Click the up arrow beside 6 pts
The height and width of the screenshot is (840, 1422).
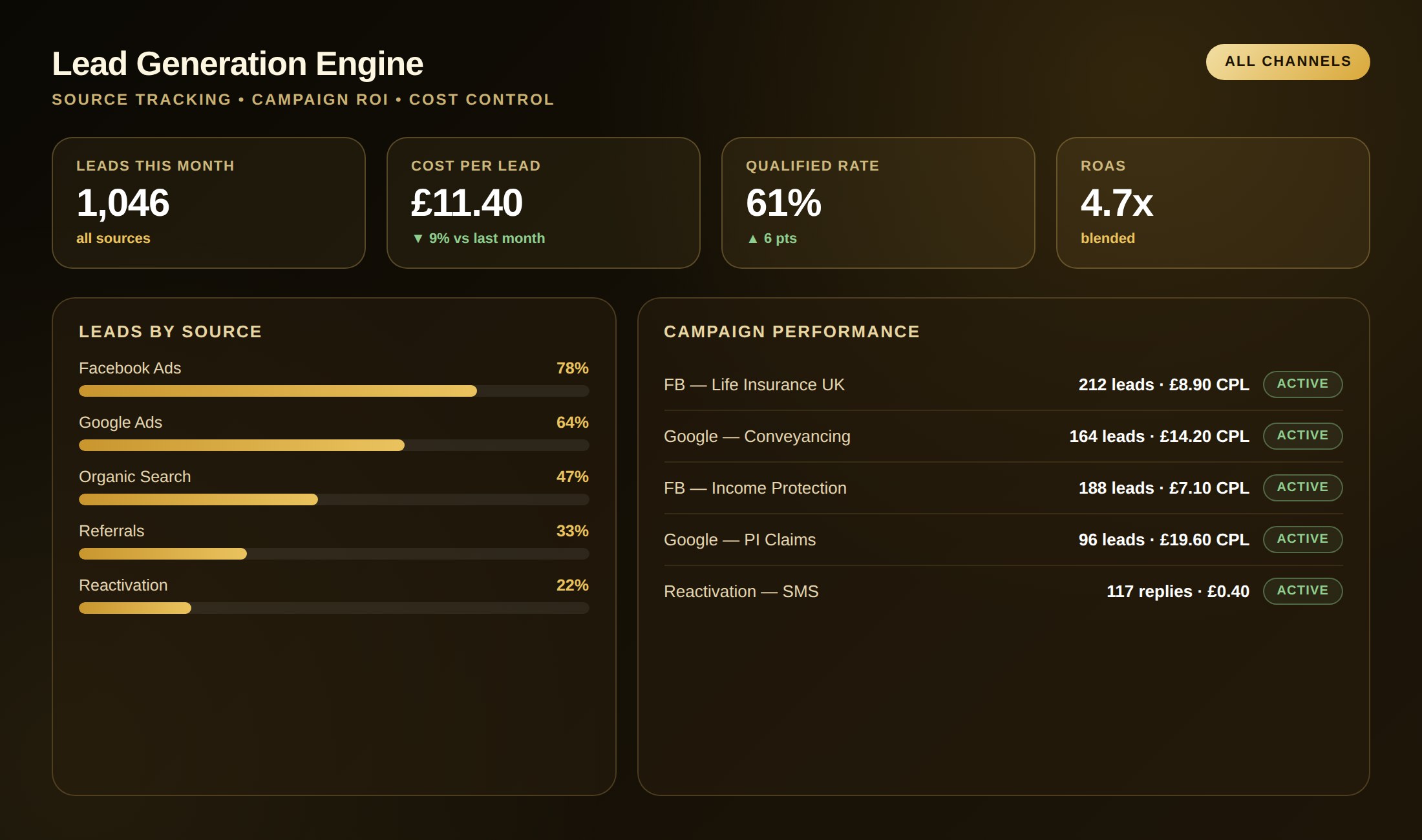[752, 238]
